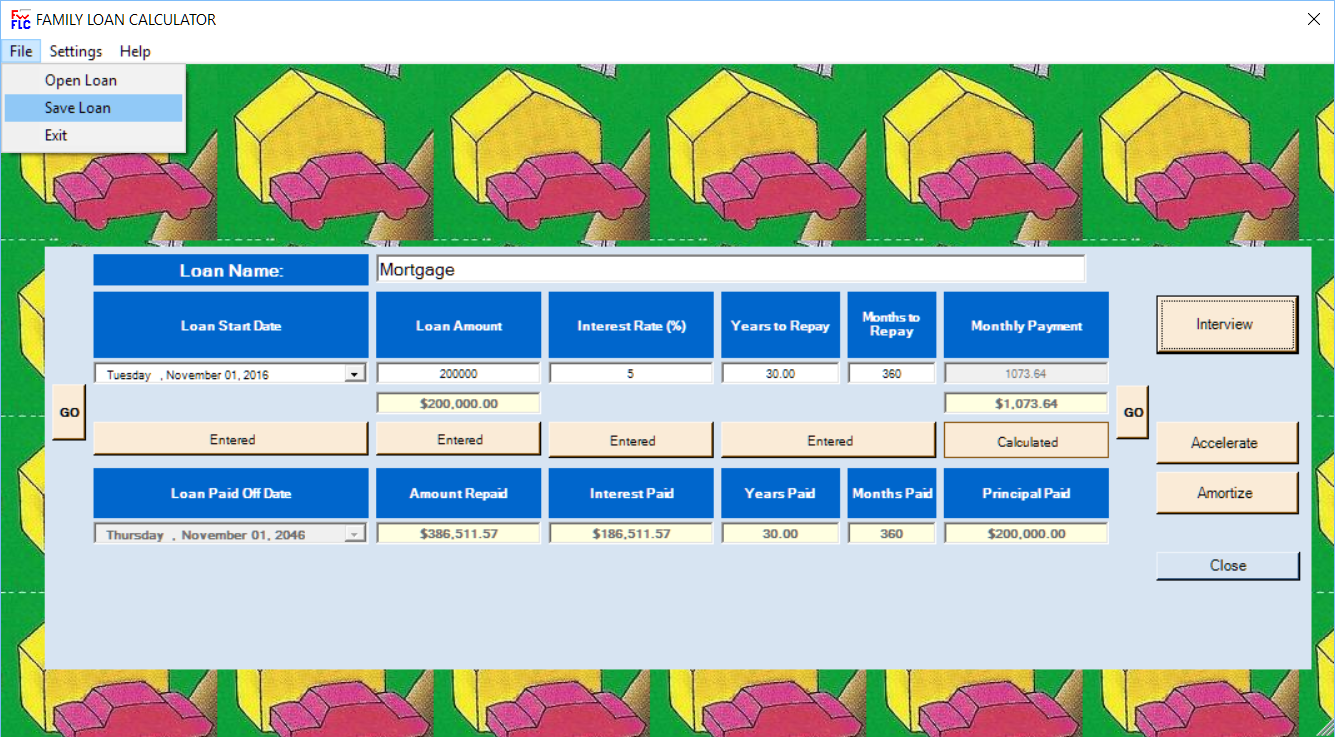The image size is (1335, 737).
Task: Click the Interest Rate field showing 5
Action: (x=631, y=373)
